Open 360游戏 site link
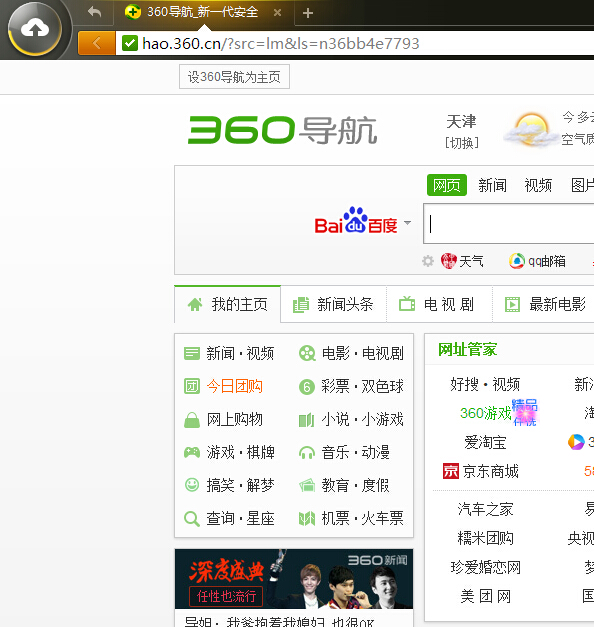 (486, 413)
